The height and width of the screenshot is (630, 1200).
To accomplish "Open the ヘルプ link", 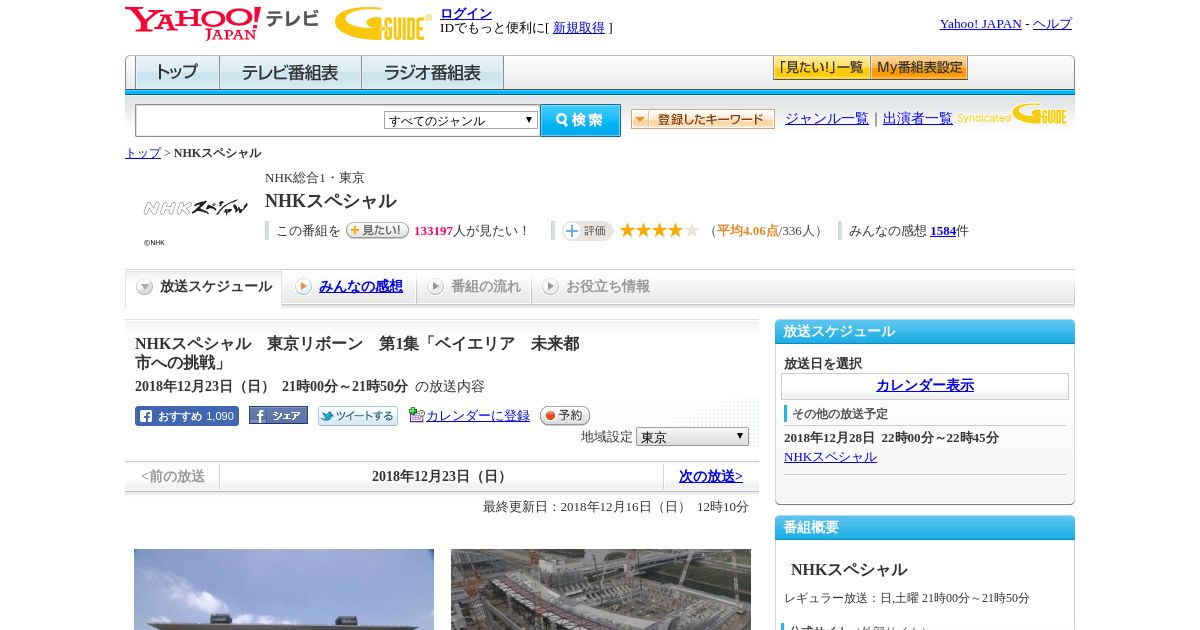I will coord(1052,24).
